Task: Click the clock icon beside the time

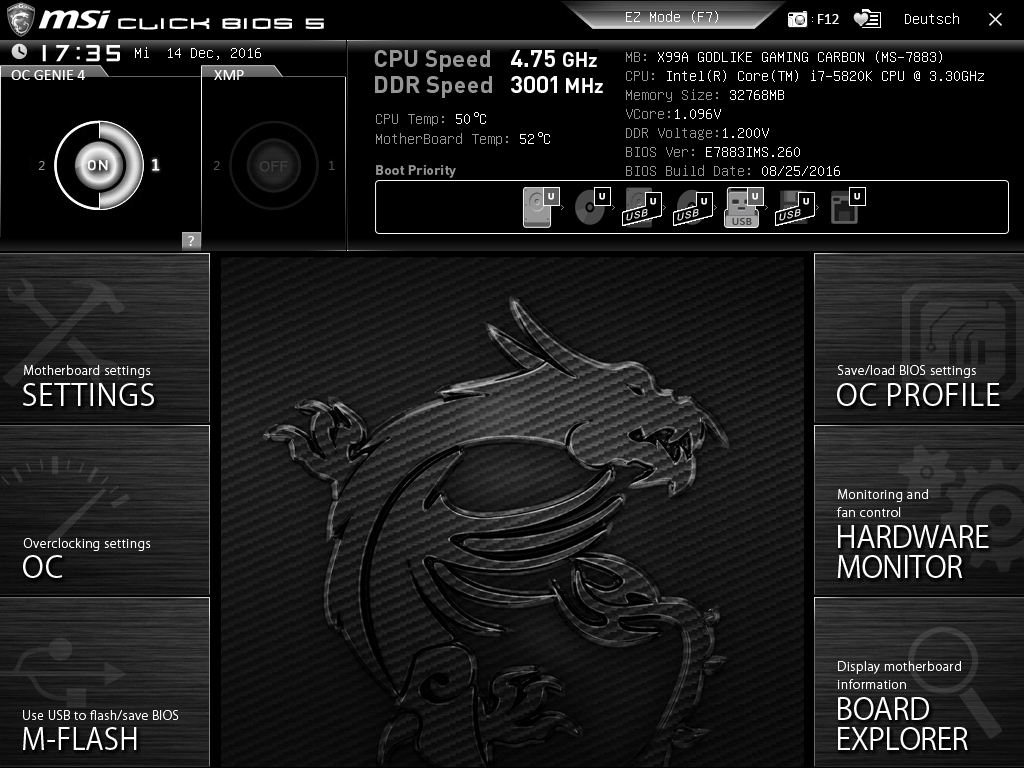Action: point(20,52)
